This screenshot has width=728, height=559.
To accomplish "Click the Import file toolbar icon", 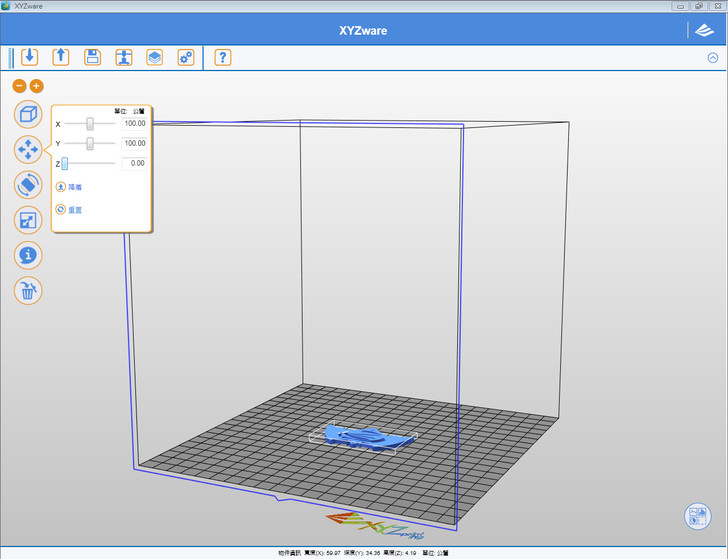I will [x=29, y=57].
